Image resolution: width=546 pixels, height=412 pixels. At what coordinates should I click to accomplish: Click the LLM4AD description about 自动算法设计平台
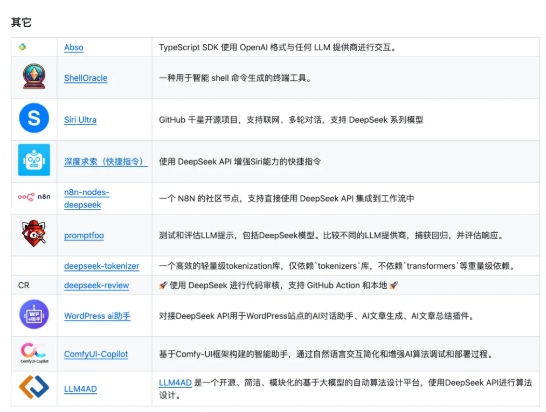345,389
